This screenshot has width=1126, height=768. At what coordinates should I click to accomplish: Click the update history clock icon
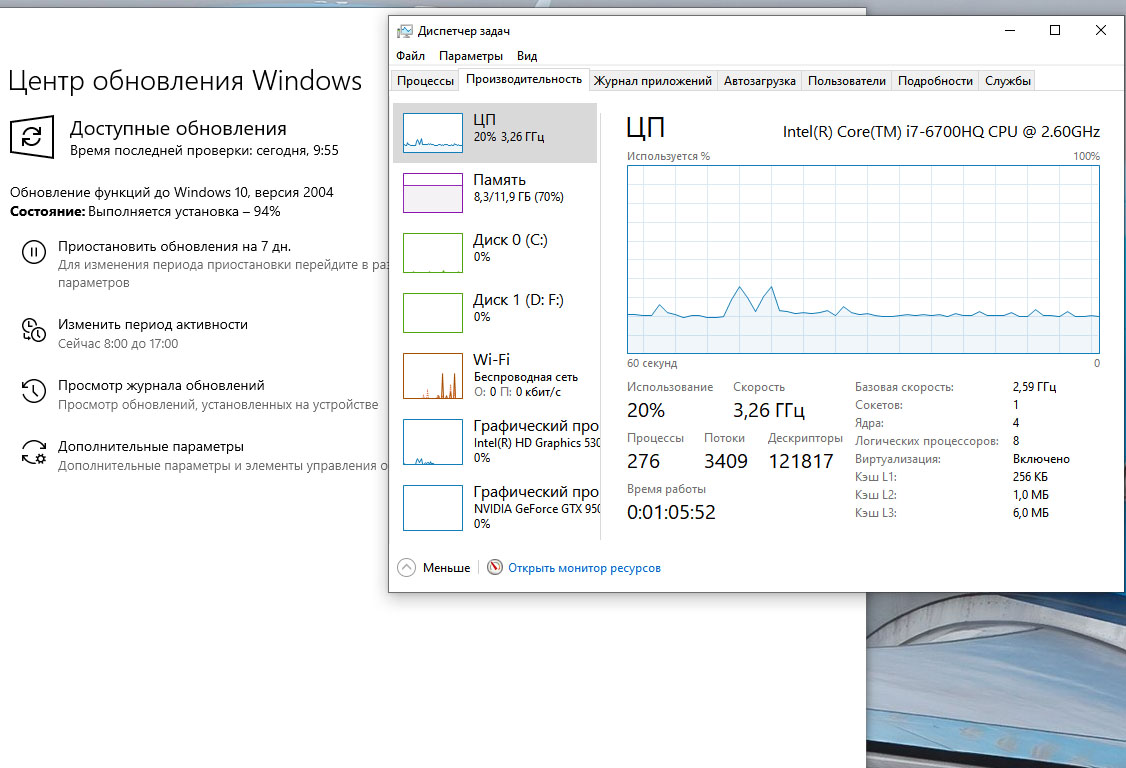pyautogui.click(x=34, y=391)
